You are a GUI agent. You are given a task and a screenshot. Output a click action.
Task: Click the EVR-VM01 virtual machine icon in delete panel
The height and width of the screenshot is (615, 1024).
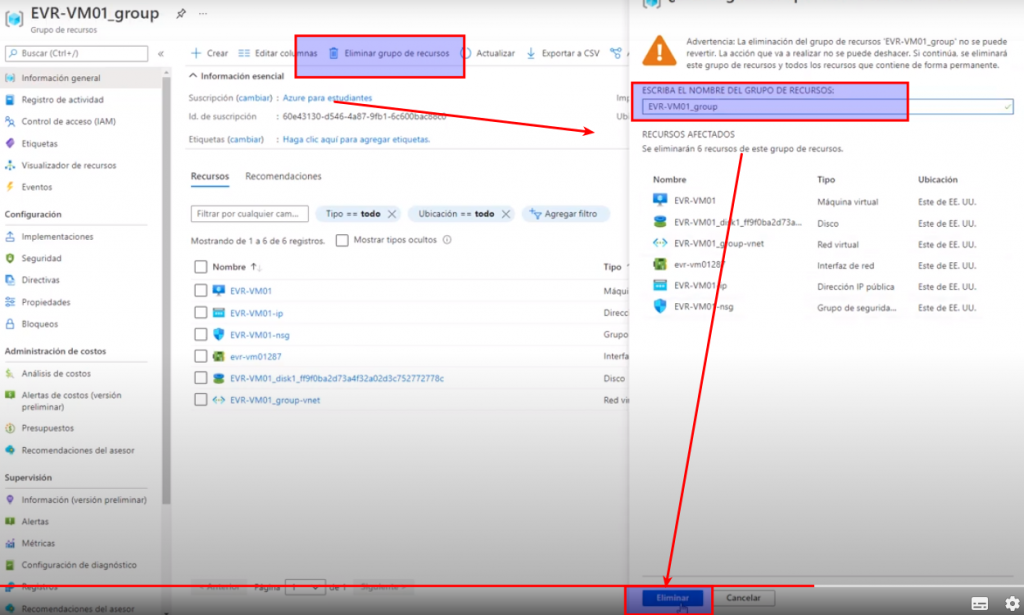pos(660,200)
